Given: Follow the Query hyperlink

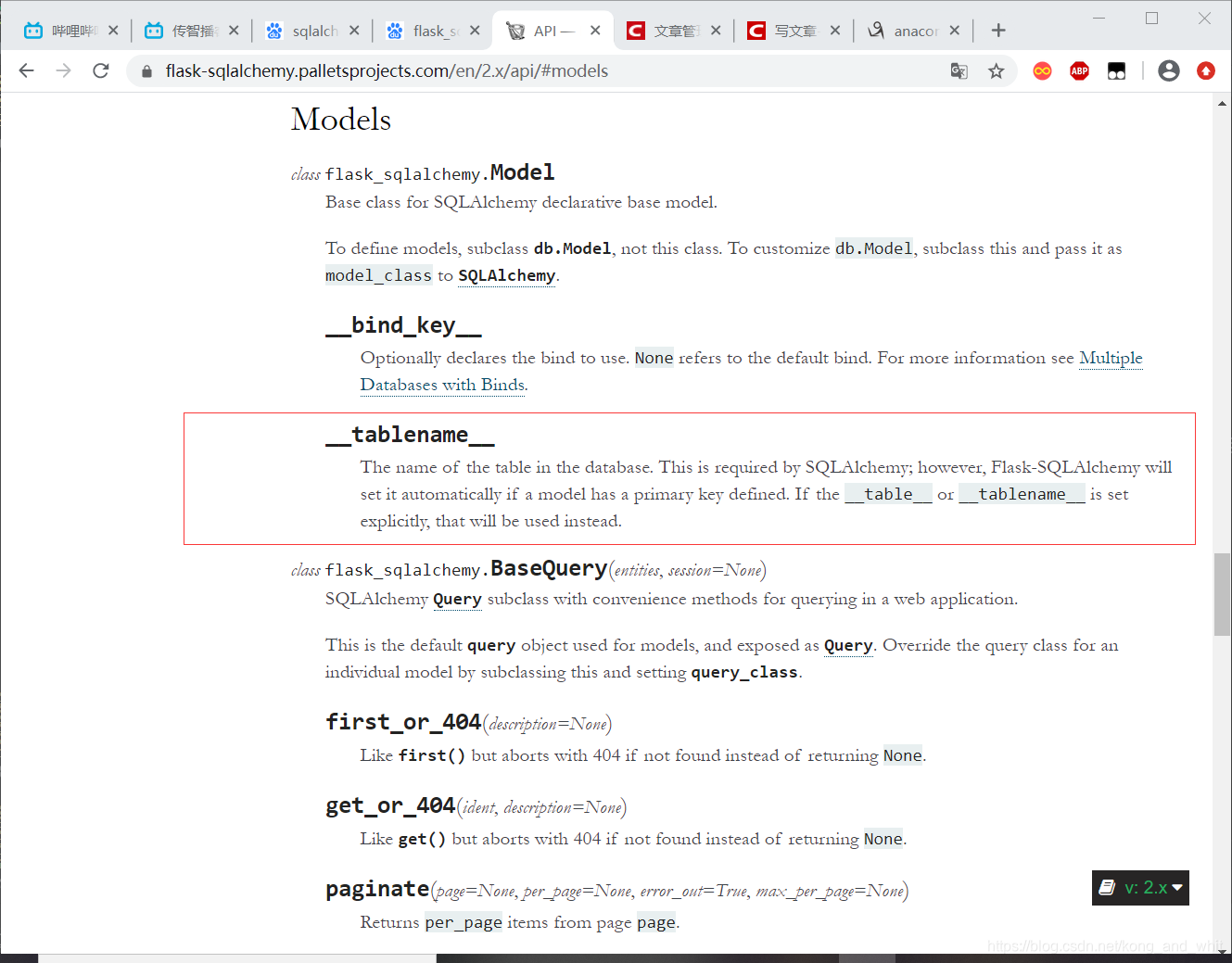Looking at the screenshot, I should (457, 600).
